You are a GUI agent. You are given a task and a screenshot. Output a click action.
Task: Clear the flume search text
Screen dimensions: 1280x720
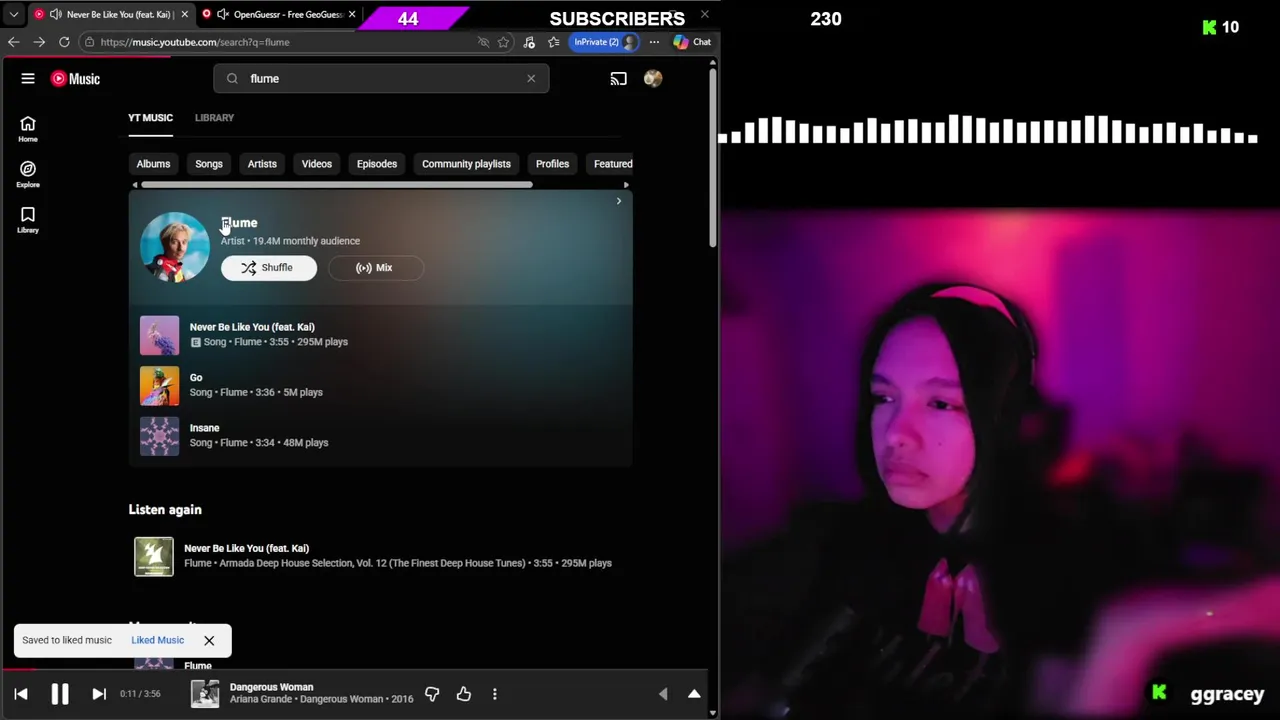[531, 78]
